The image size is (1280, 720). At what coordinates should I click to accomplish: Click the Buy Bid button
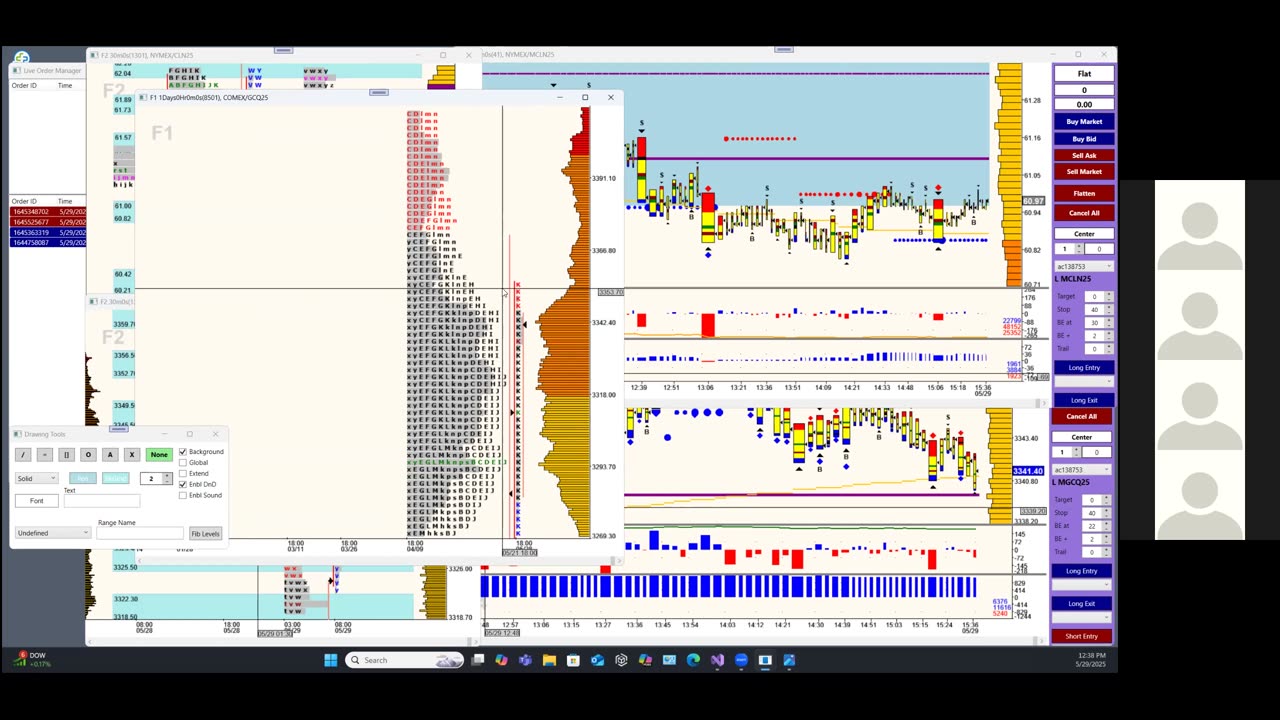pos(1084,139)
